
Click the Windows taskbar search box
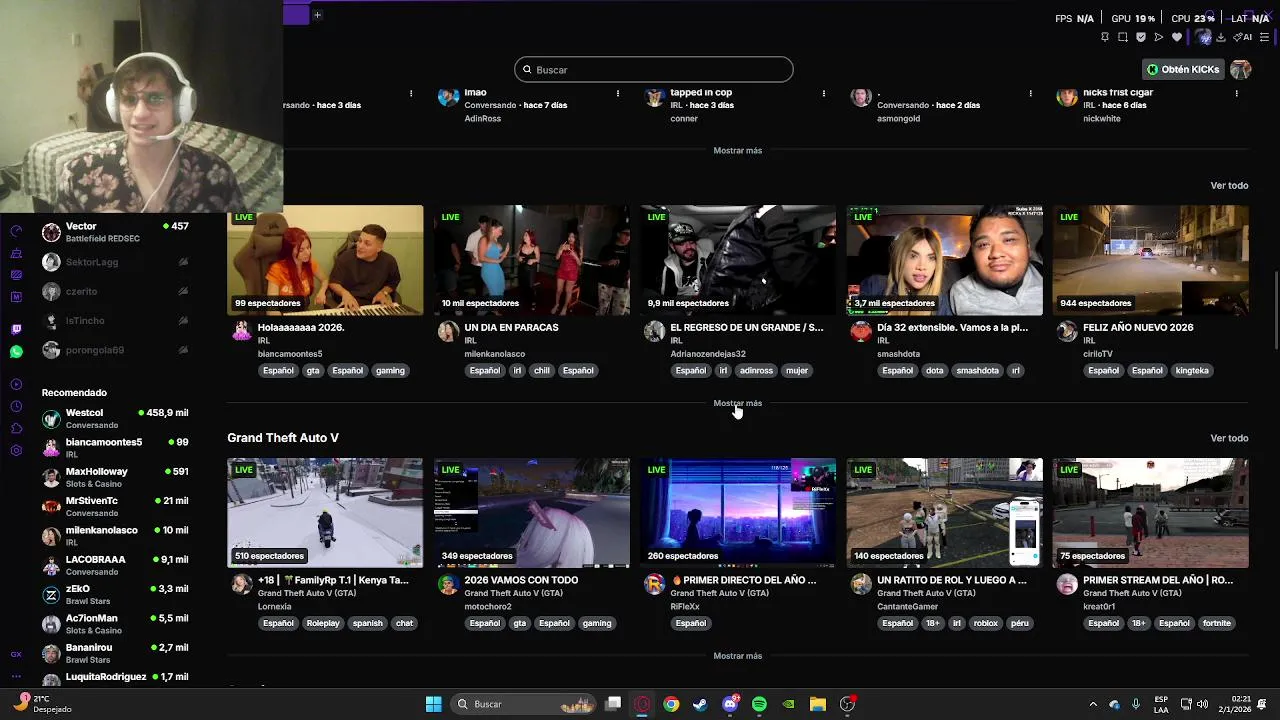point(524,704)
